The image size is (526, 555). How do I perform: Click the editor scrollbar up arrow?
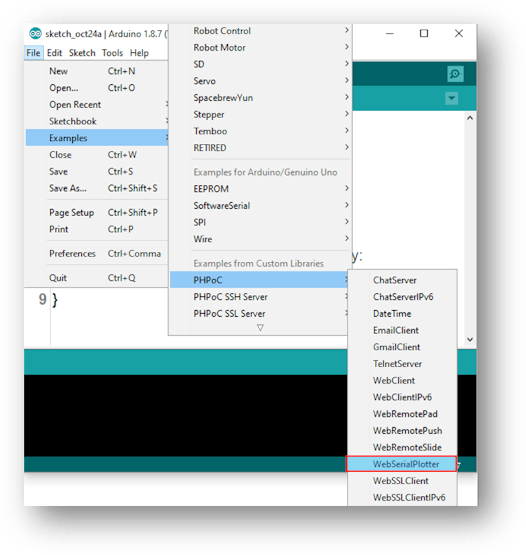pyautogui.click(x=470, y=118)
